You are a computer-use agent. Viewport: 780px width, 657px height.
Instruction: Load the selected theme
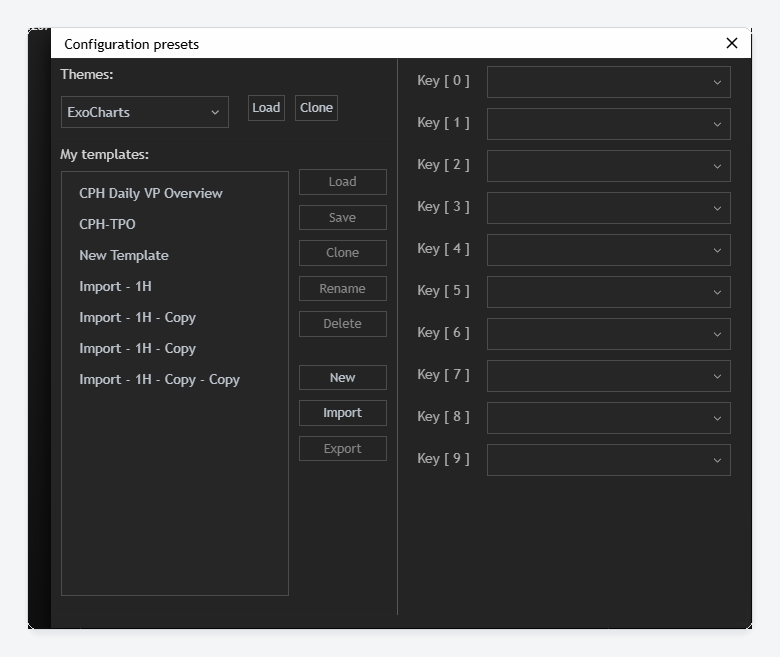tap(266, 108)
